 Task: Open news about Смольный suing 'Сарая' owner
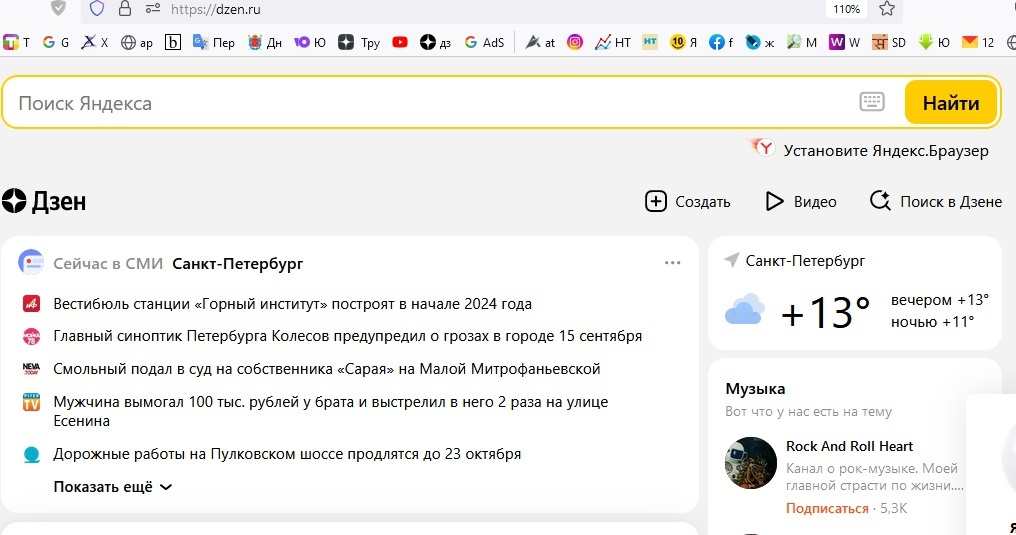[x=327, y=369]
